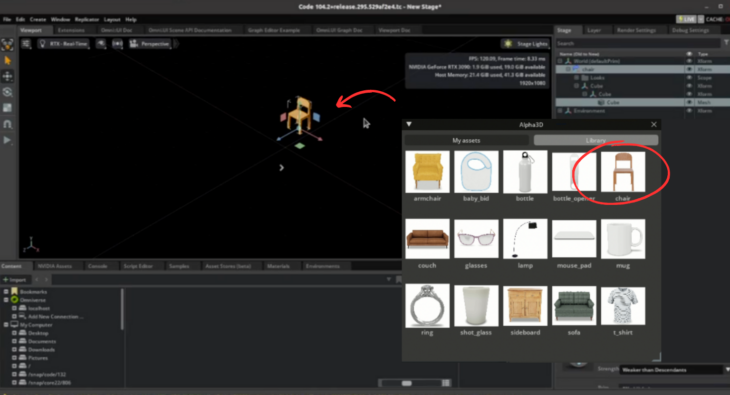Switch to My assets tab in Alpha3D
The width and height of the screenshot is (730, 395).
point(466,140)
